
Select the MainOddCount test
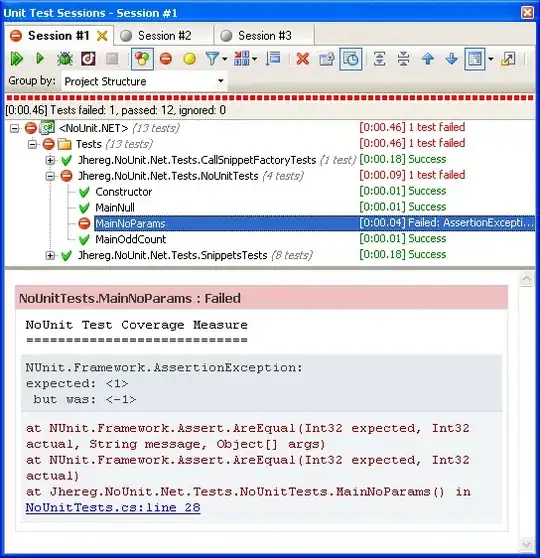pyautogui.click(x=131, y=239)
